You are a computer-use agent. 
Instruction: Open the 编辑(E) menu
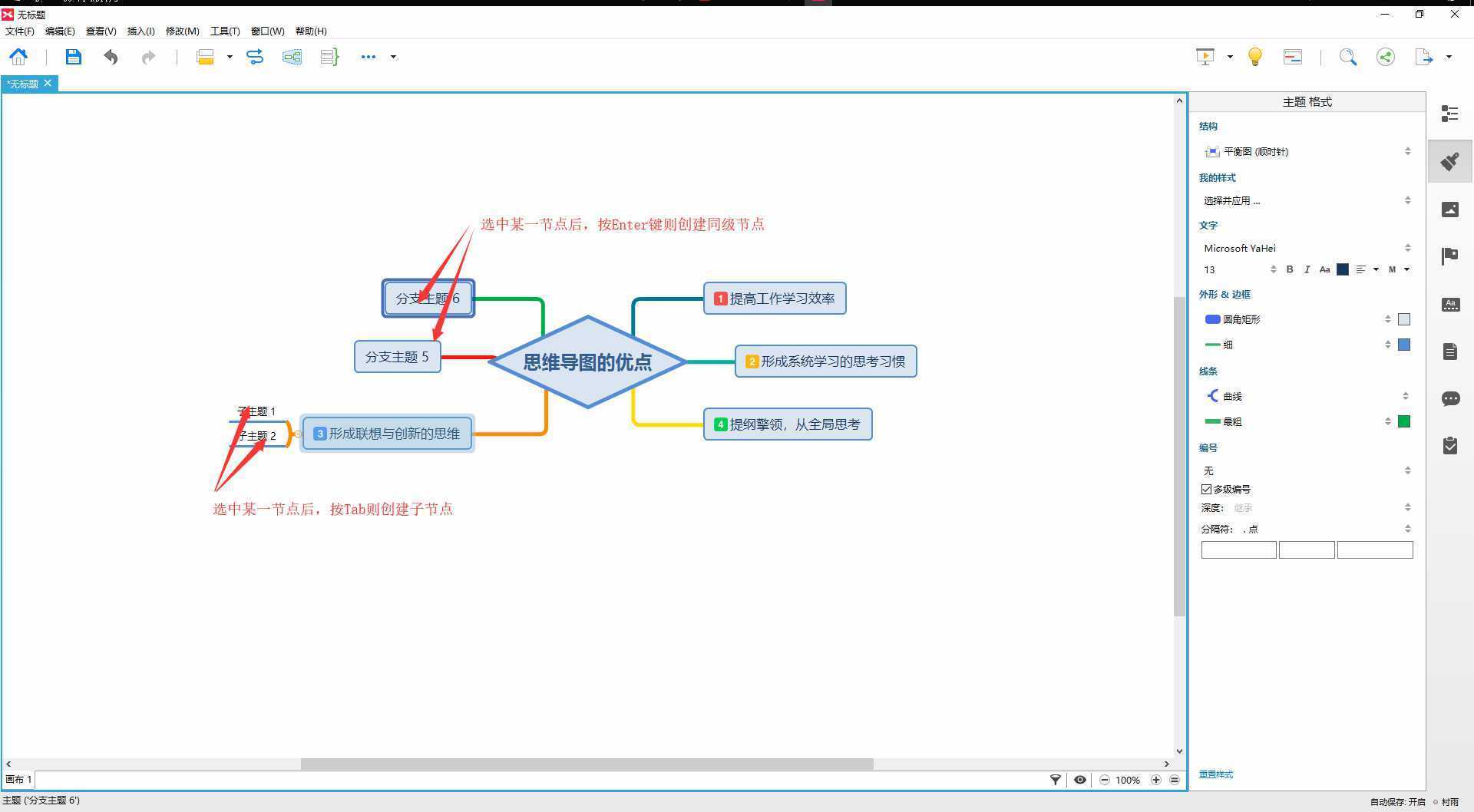click(60, 31)
